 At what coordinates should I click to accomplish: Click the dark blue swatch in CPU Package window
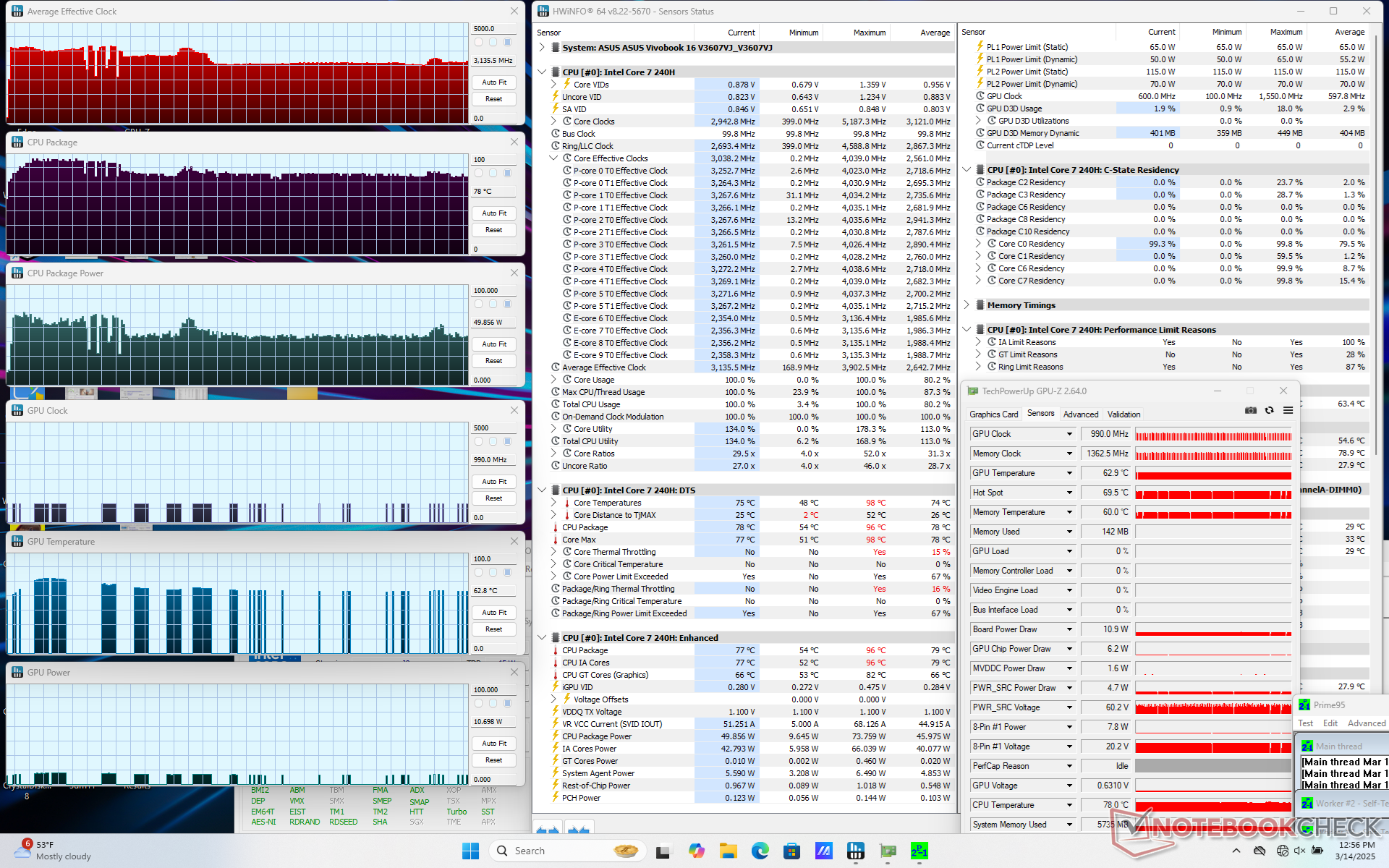[x=507, y=173]
